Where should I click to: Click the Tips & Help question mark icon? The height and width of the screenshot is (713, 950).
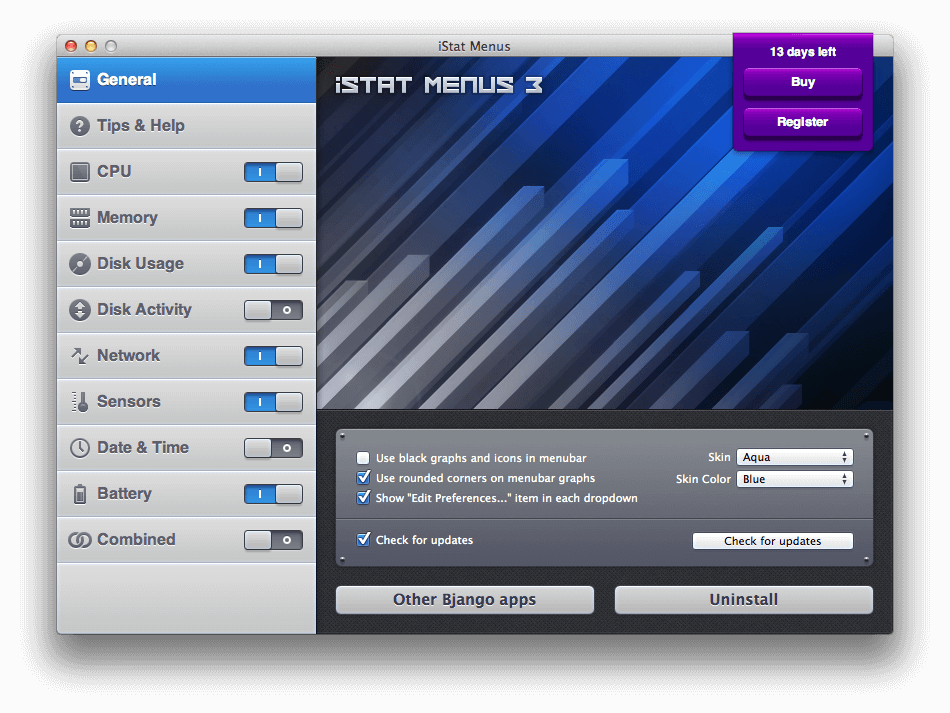pos(79,126)
